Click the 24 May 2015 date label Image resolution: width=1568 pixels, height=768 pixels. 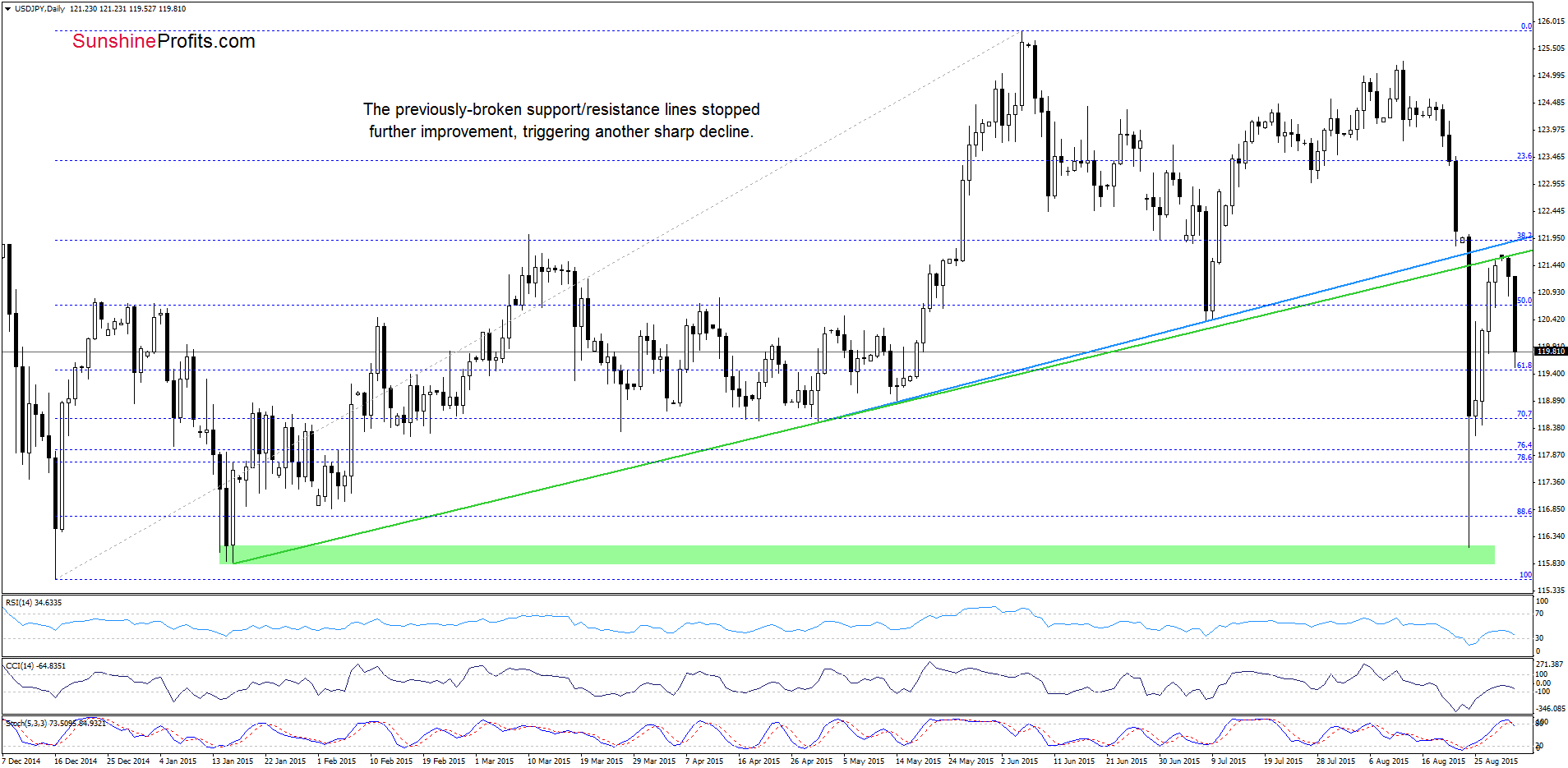971,761
